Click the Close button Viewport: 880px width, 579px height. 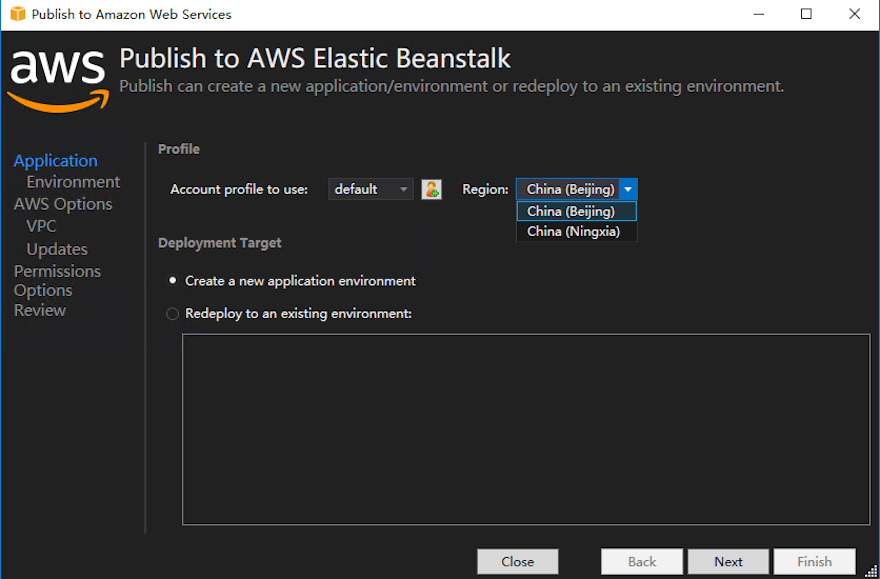click(517, 562)
